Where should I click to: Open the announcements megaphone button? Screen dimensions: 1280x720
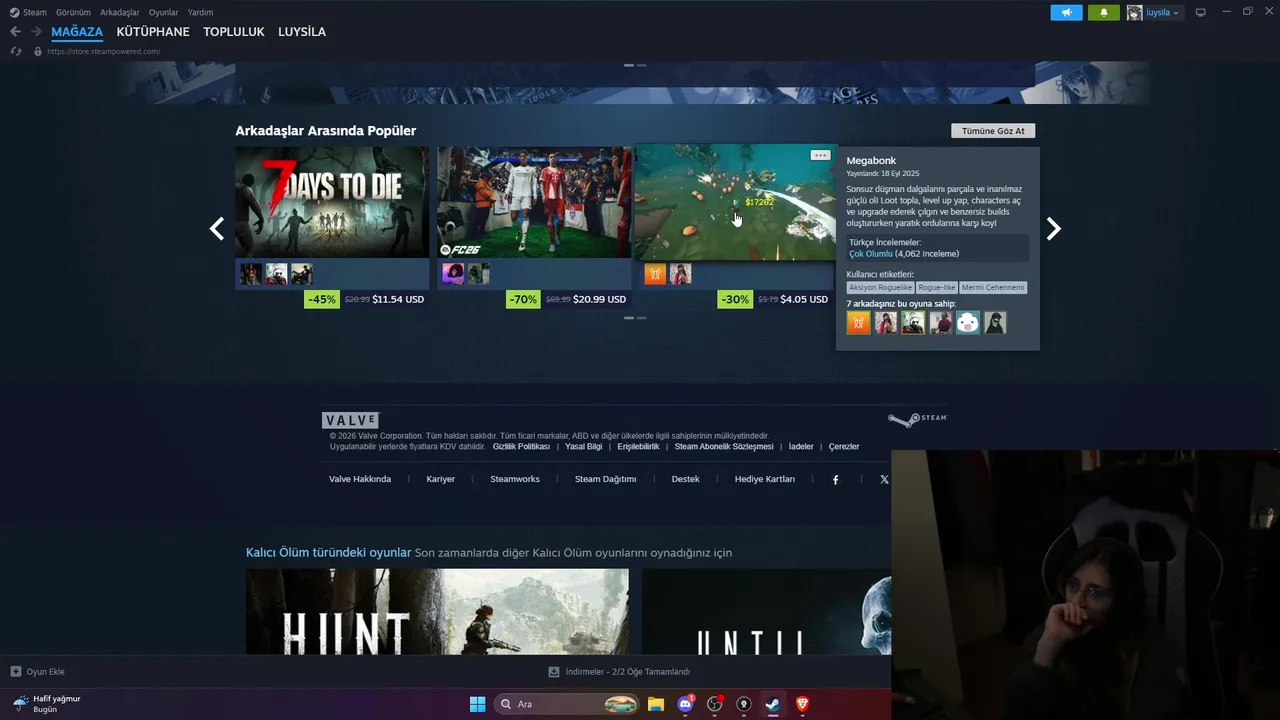(x=1066, y=12)
